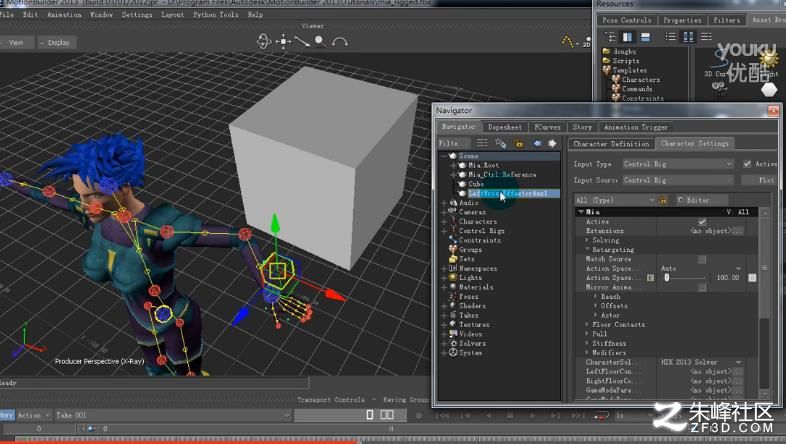Click the play forward button in transport controls
Viewport: 786px width, 444px height.
click(532, 415)
